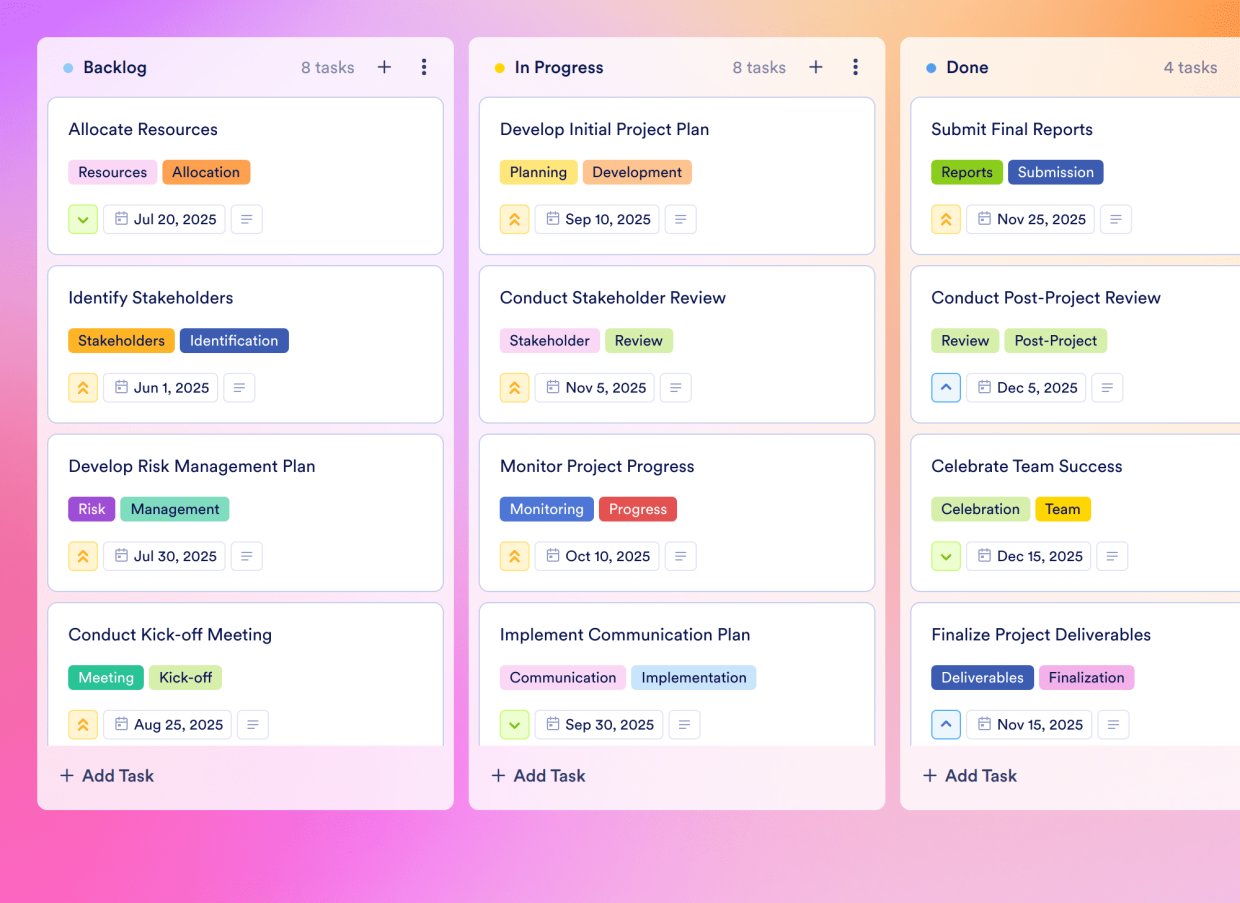Click the plus icon in the Backlog header

pyautogui.click(x=384, y=67)
